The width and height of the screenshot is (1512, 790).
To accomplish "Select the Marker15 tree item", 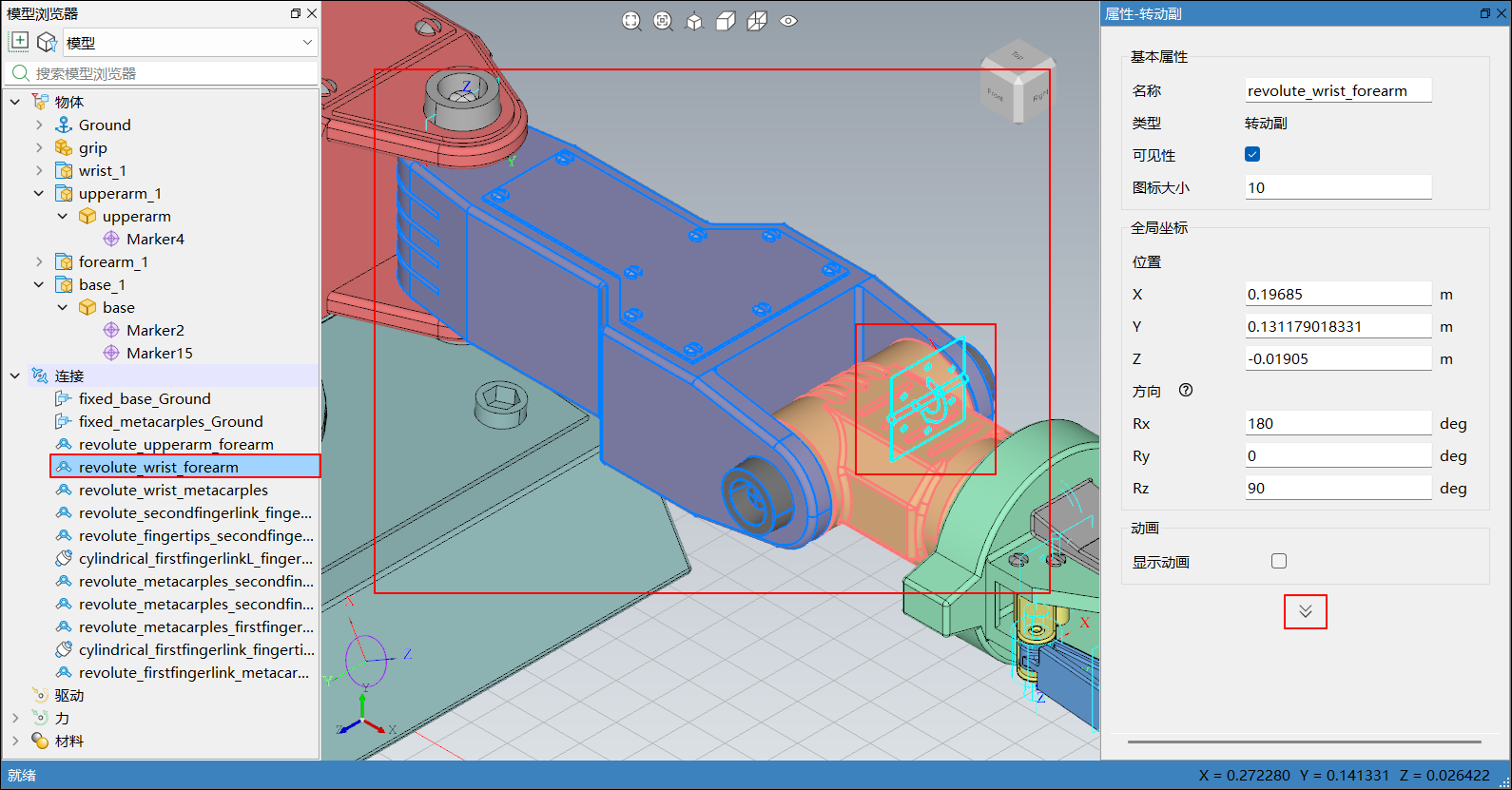I will 159,353.
